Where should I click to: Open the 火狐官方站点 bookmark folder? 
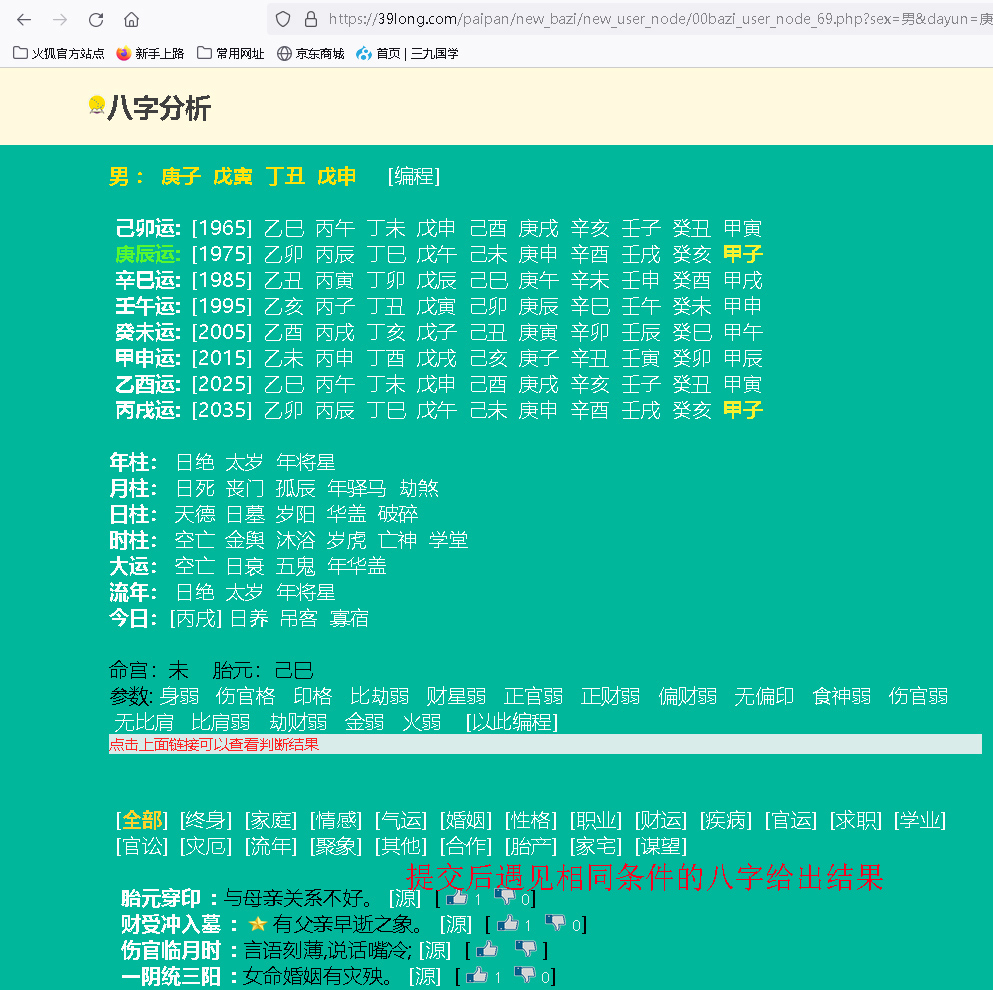pyautogui.click(x=59, y=53)
